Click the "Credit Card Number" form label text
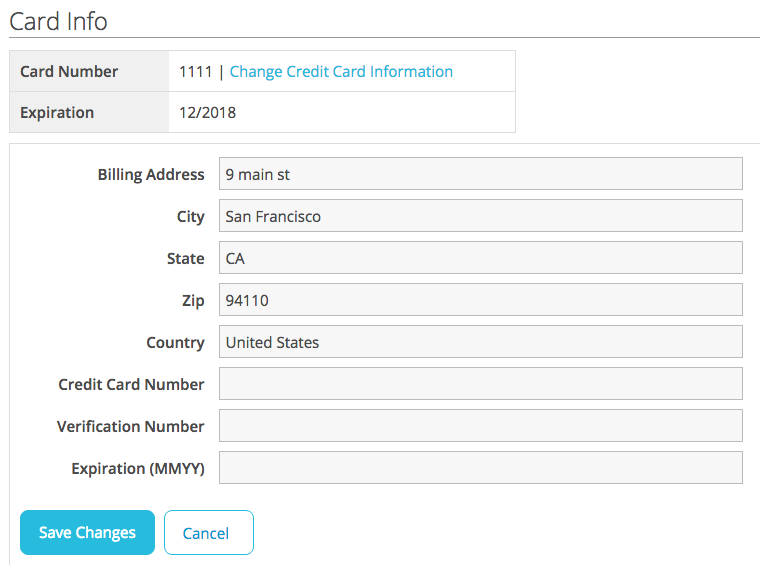The image size is (760, 565). pos(131,385)
